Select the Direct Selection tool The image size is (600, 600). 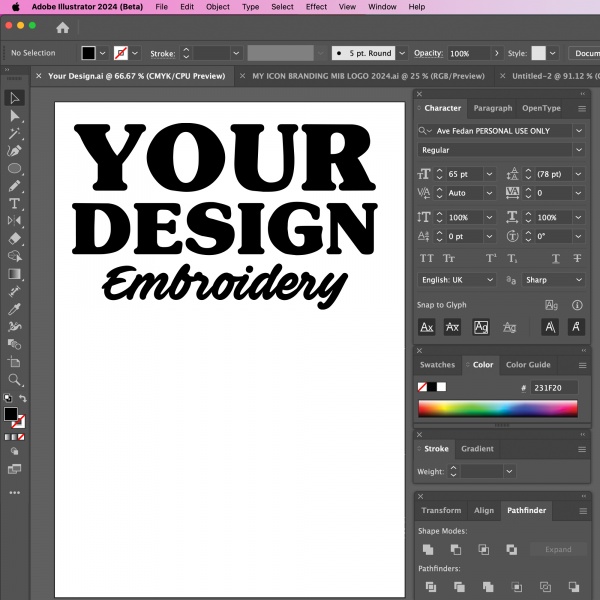15,116
